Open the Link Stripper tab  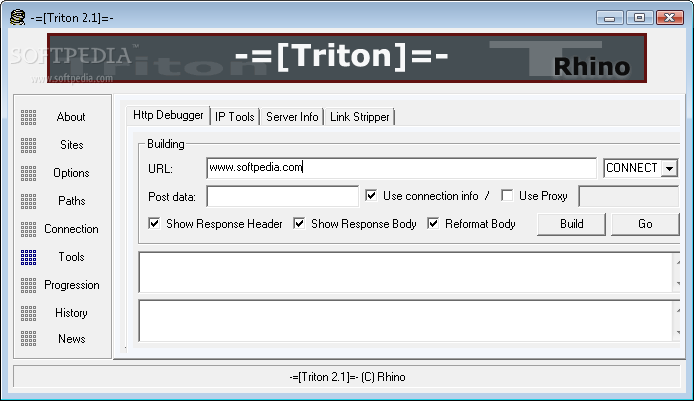click(360, 117)
